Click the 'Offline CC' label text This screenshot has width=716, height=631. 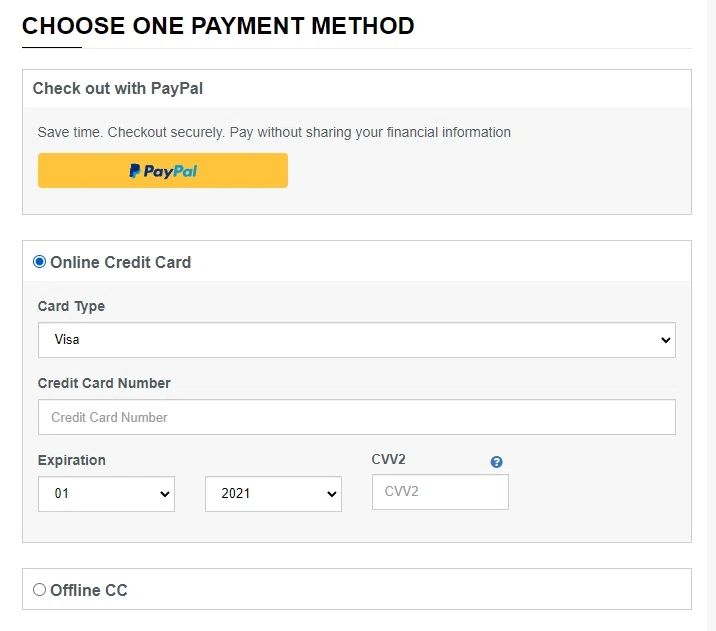89,590
